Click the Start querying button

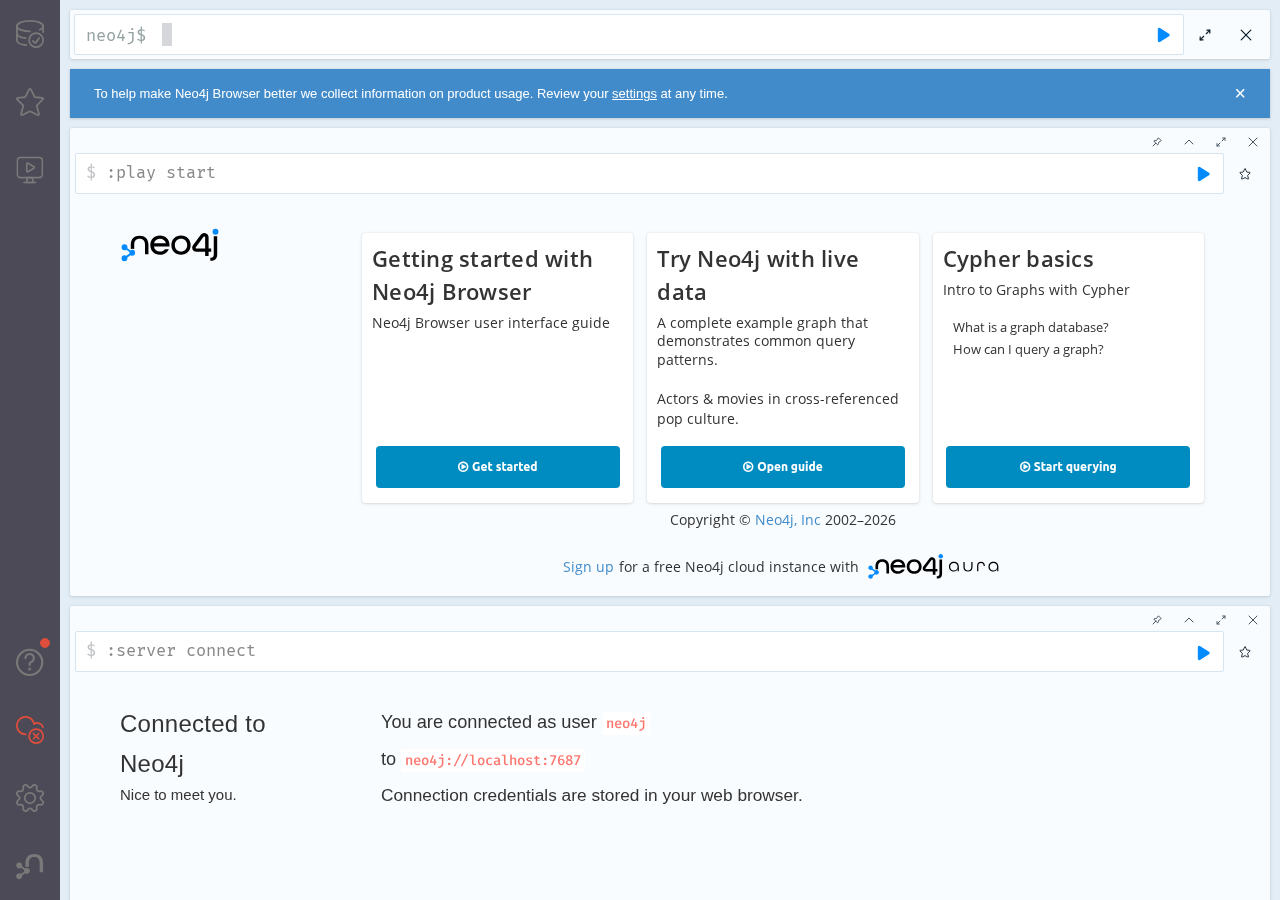[x=1068, y=467]
